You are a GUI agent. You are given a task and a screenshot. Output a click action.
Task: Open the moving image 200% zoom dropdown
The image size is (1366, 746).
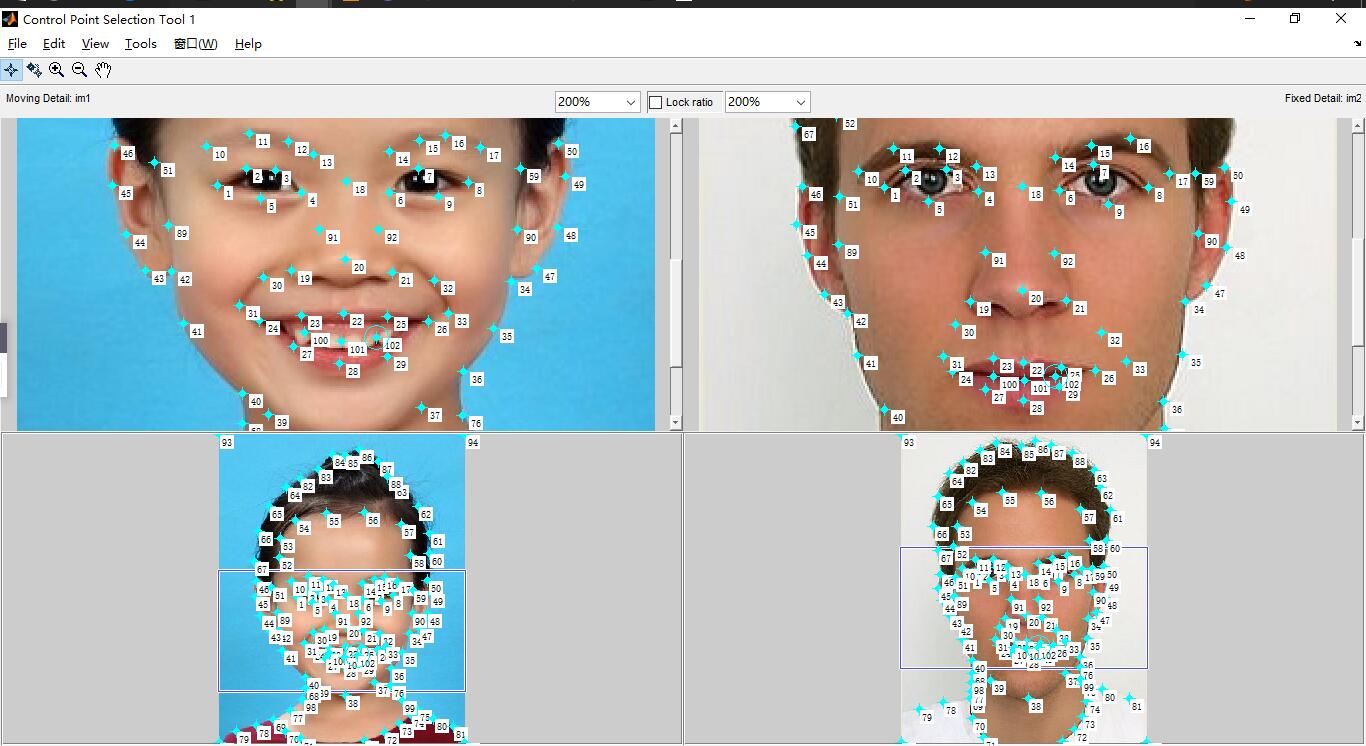630,102
